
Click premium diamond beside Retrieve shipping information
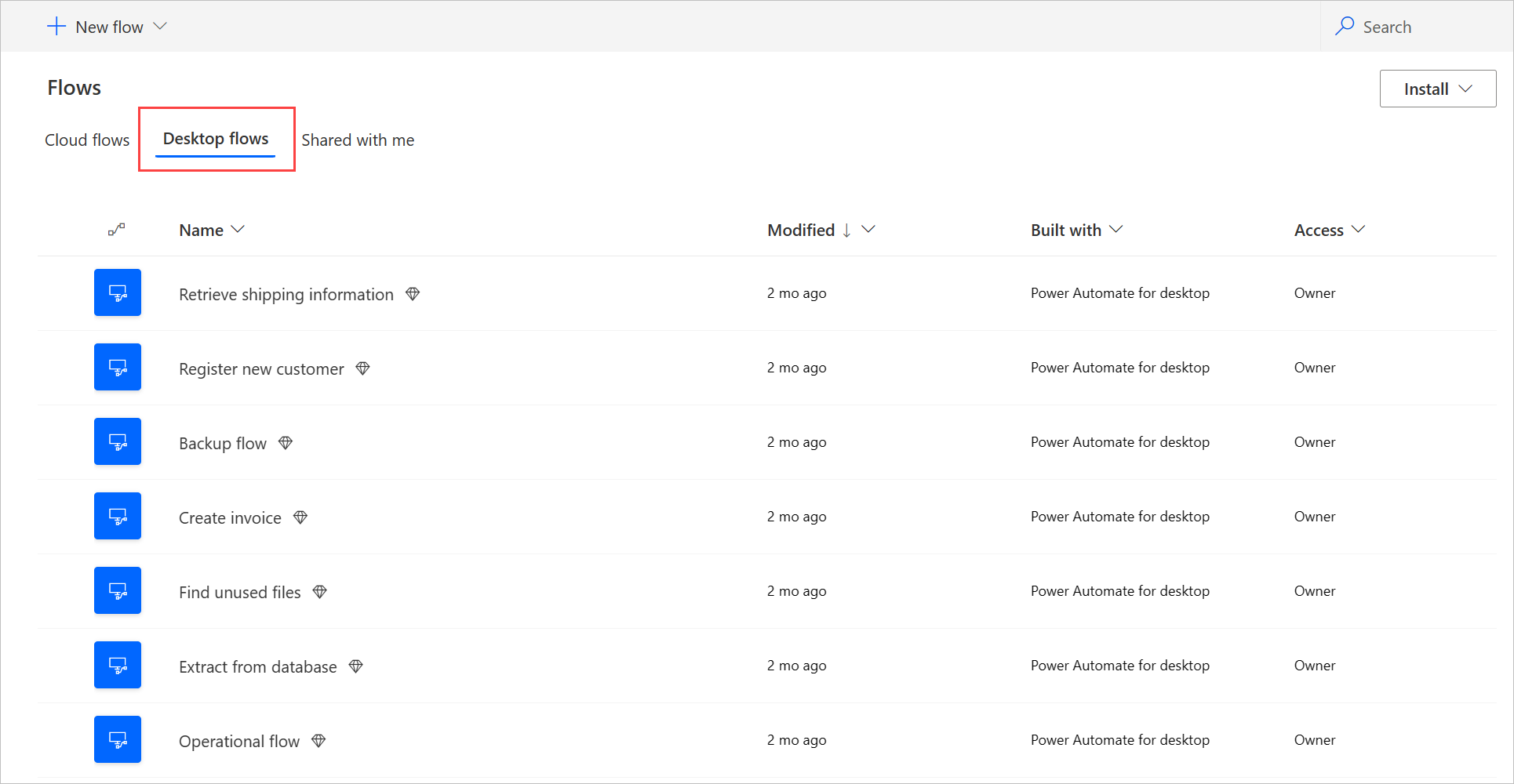tap(413, 294)
